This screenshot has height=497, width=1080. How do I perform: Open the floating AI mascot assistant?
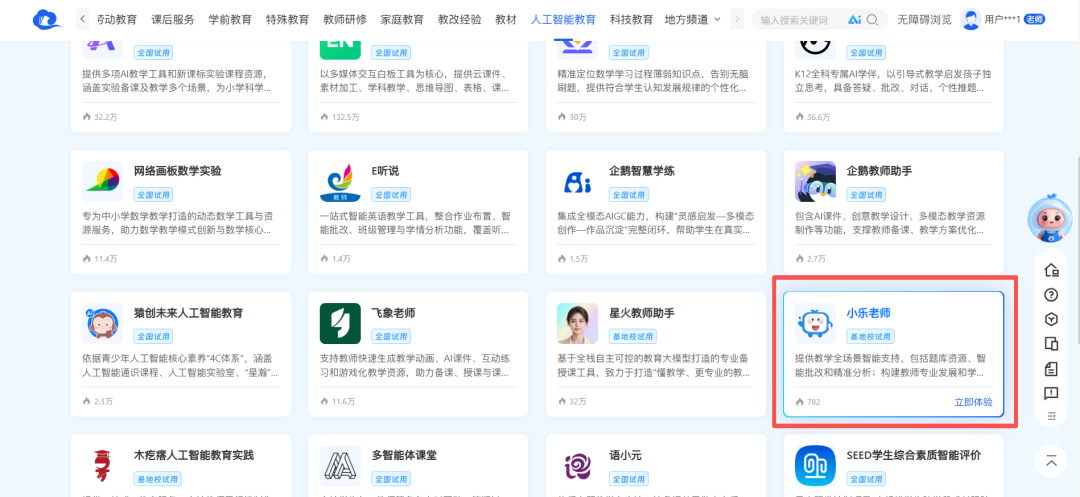(x=1050, y=220)
